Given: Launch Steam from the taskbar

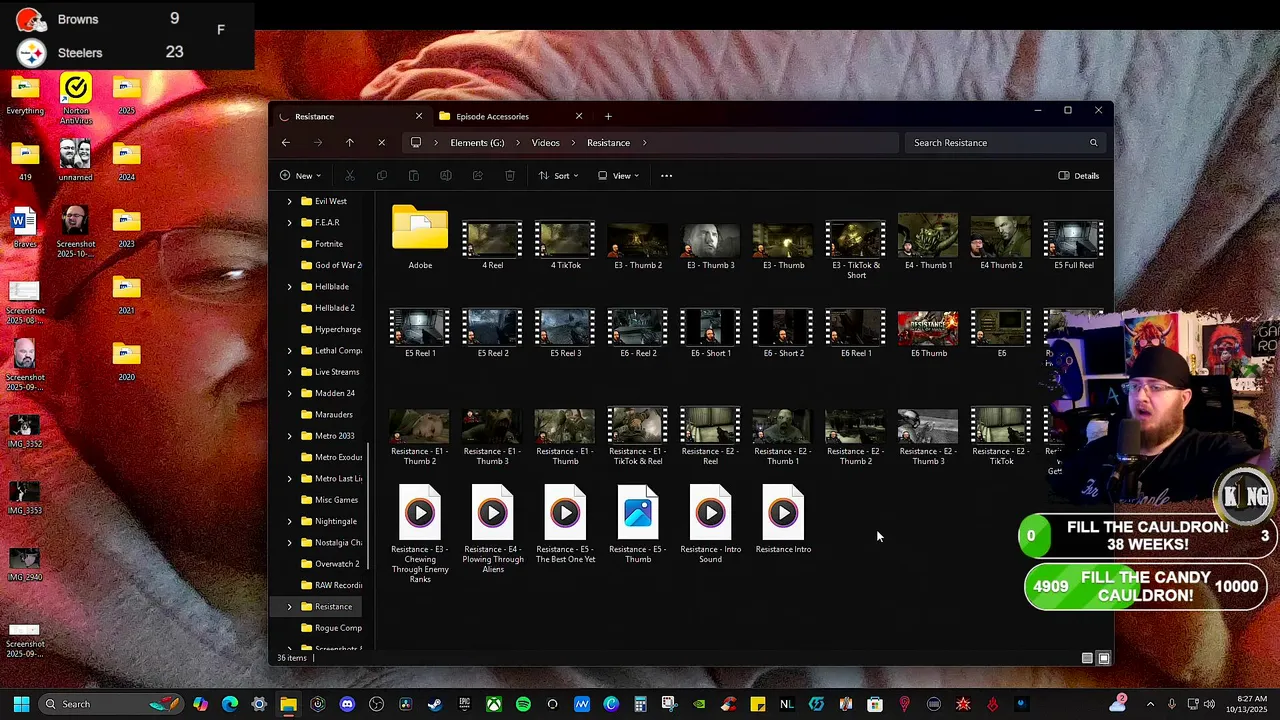Looking at the screenshot, I should click(435, 704).
